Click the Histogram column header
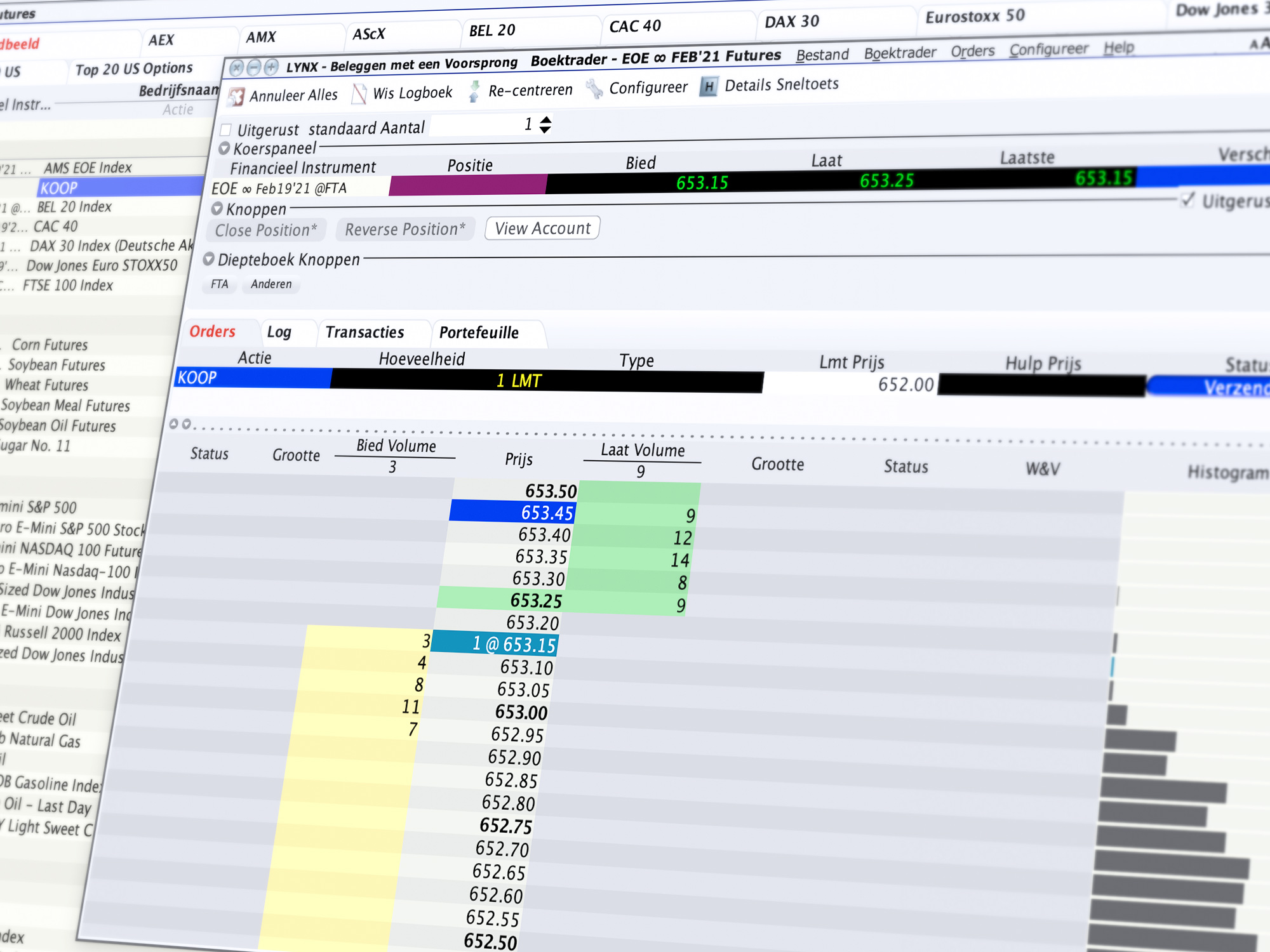 [x=1228, y=472]
